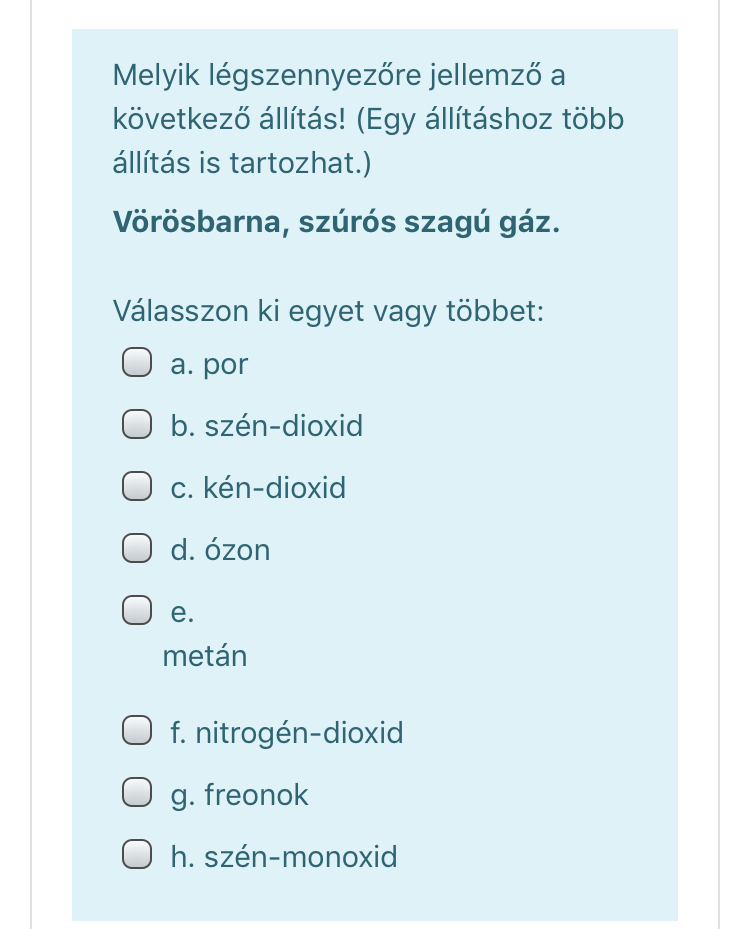Check the 'f. nitrogén-dioxid' checkbox
This screenshot has height=929, width=750.
[x=137, y=733]
